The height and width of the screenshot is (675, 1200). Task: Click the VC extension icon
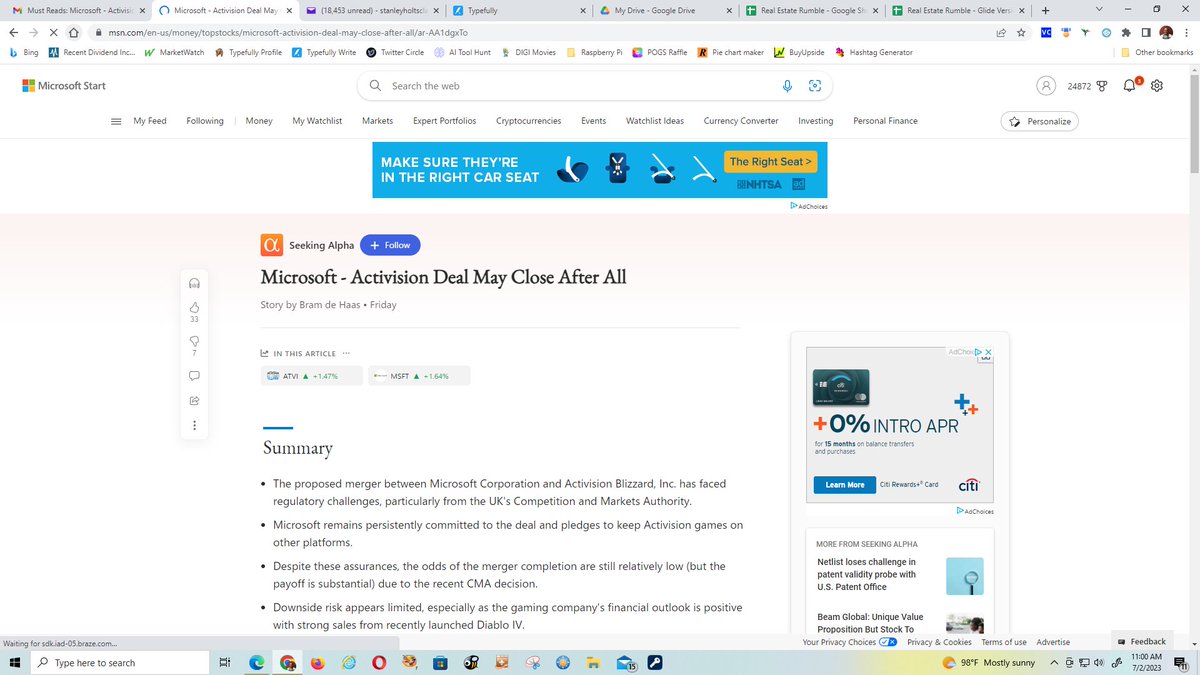(1046, 32)
